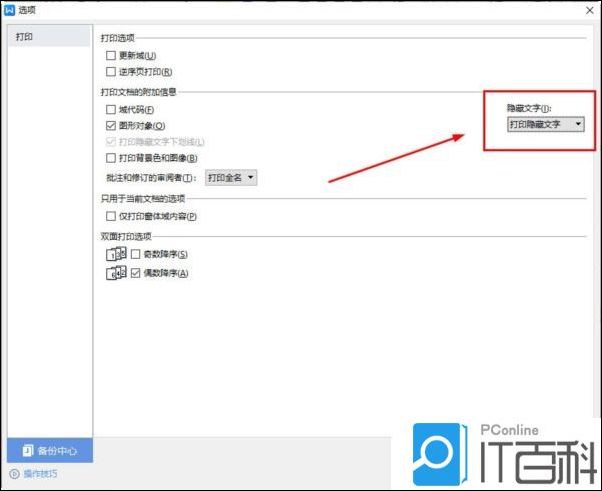Enable 逆序页打印(R) checkbox

[111, 72]
